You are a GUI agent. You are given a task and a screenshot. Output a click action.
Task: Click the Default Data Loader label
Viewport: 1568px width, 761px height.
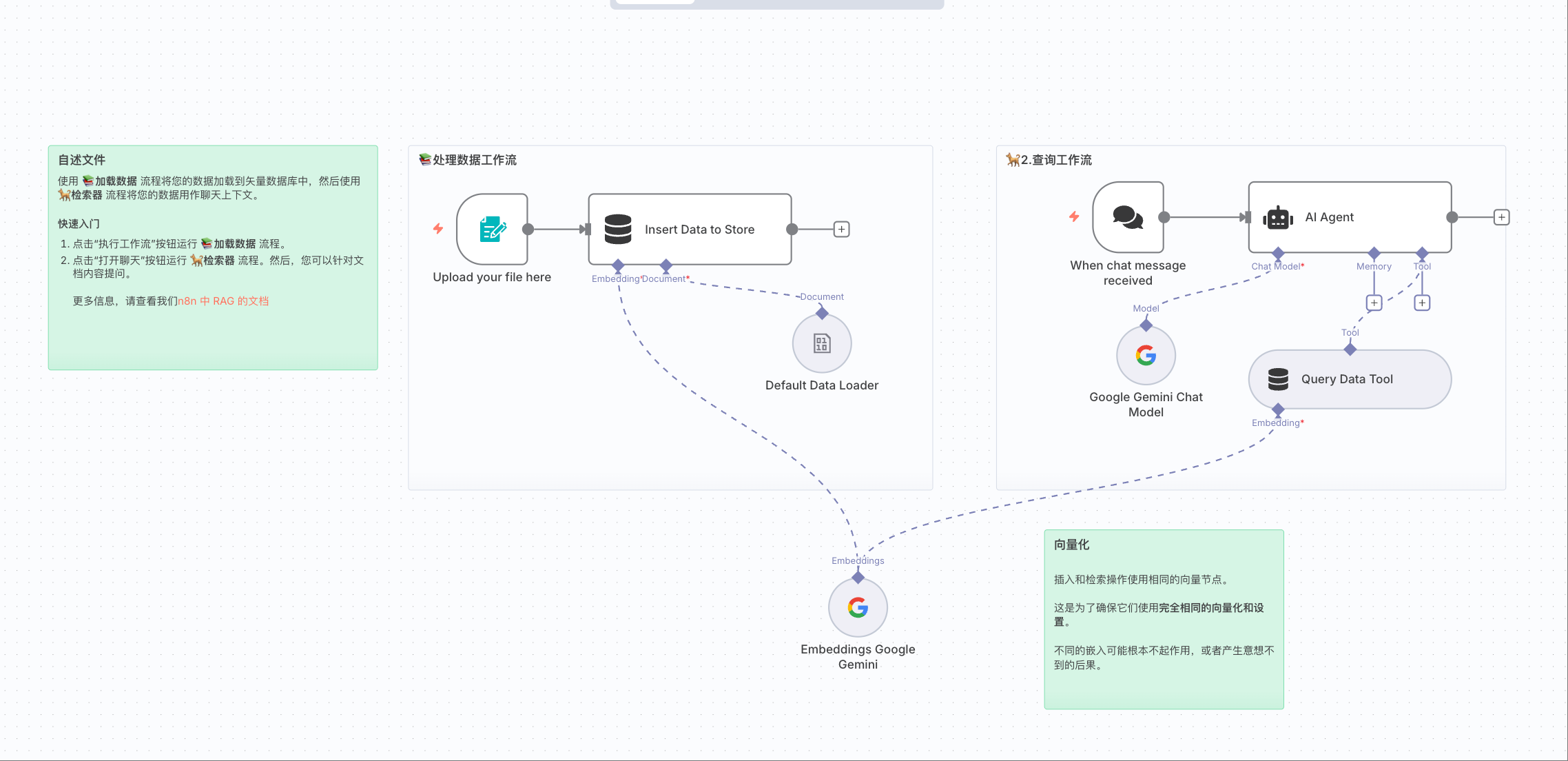[x=822, y=385]
